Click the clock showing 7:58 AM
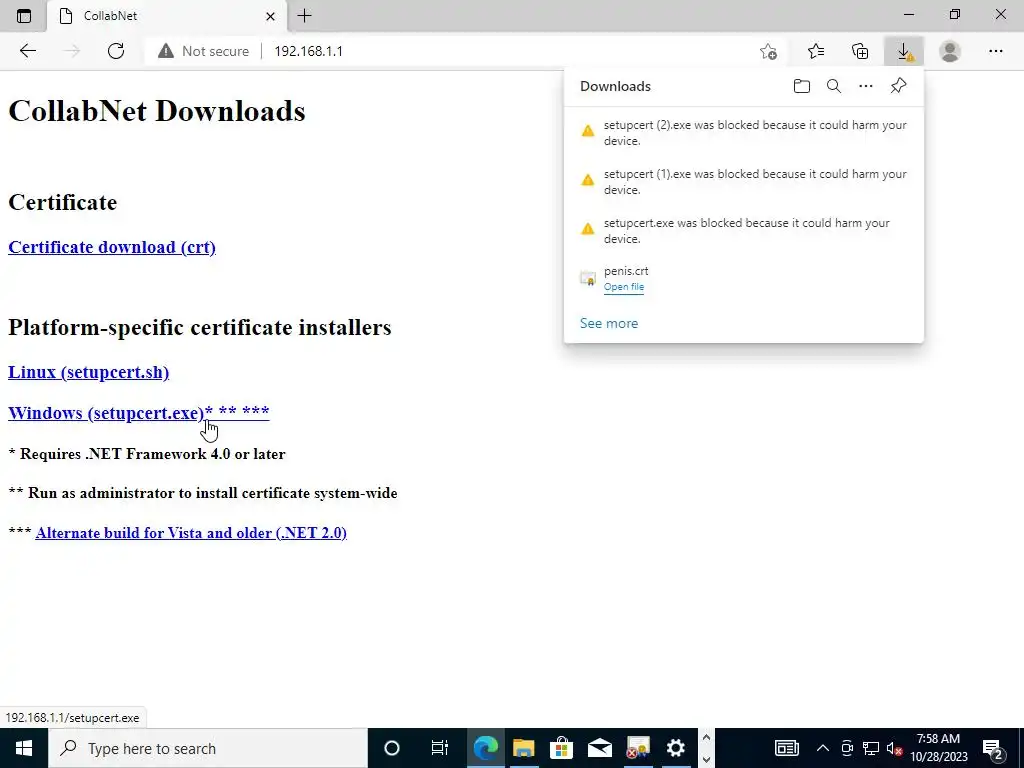 click(938, 748)
